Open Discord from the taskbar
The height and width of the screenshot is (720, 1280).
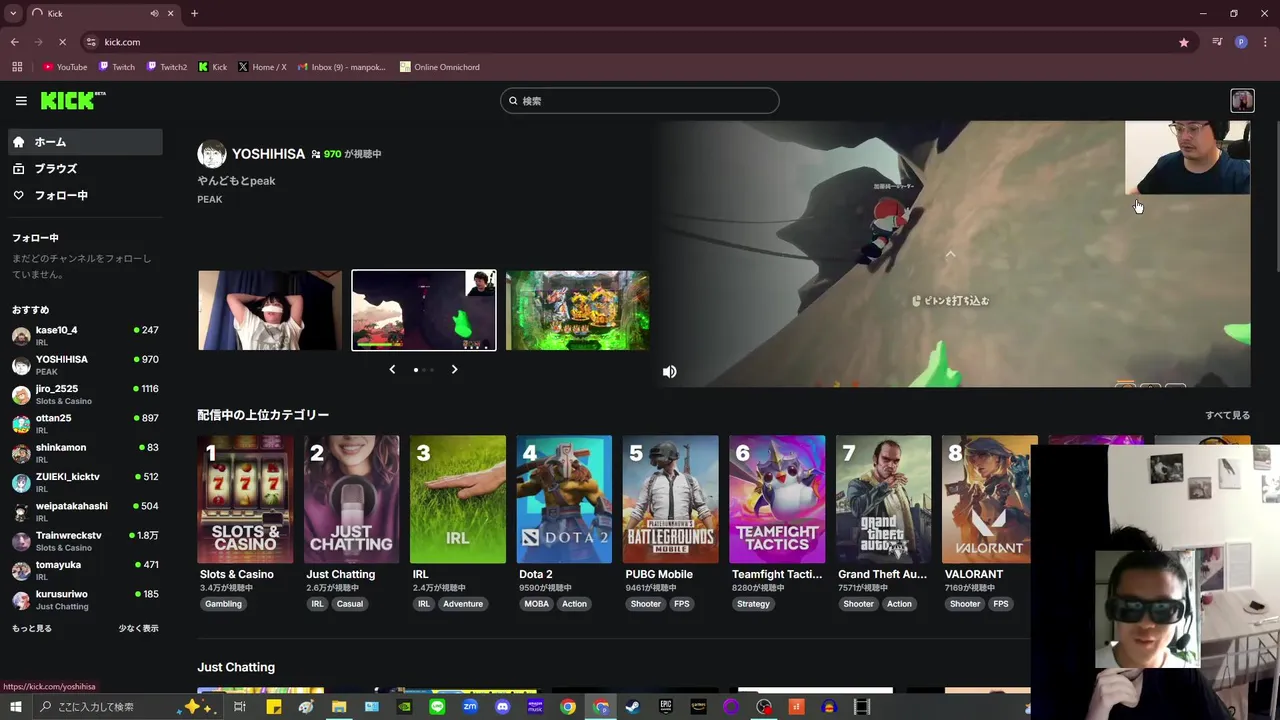502,707
